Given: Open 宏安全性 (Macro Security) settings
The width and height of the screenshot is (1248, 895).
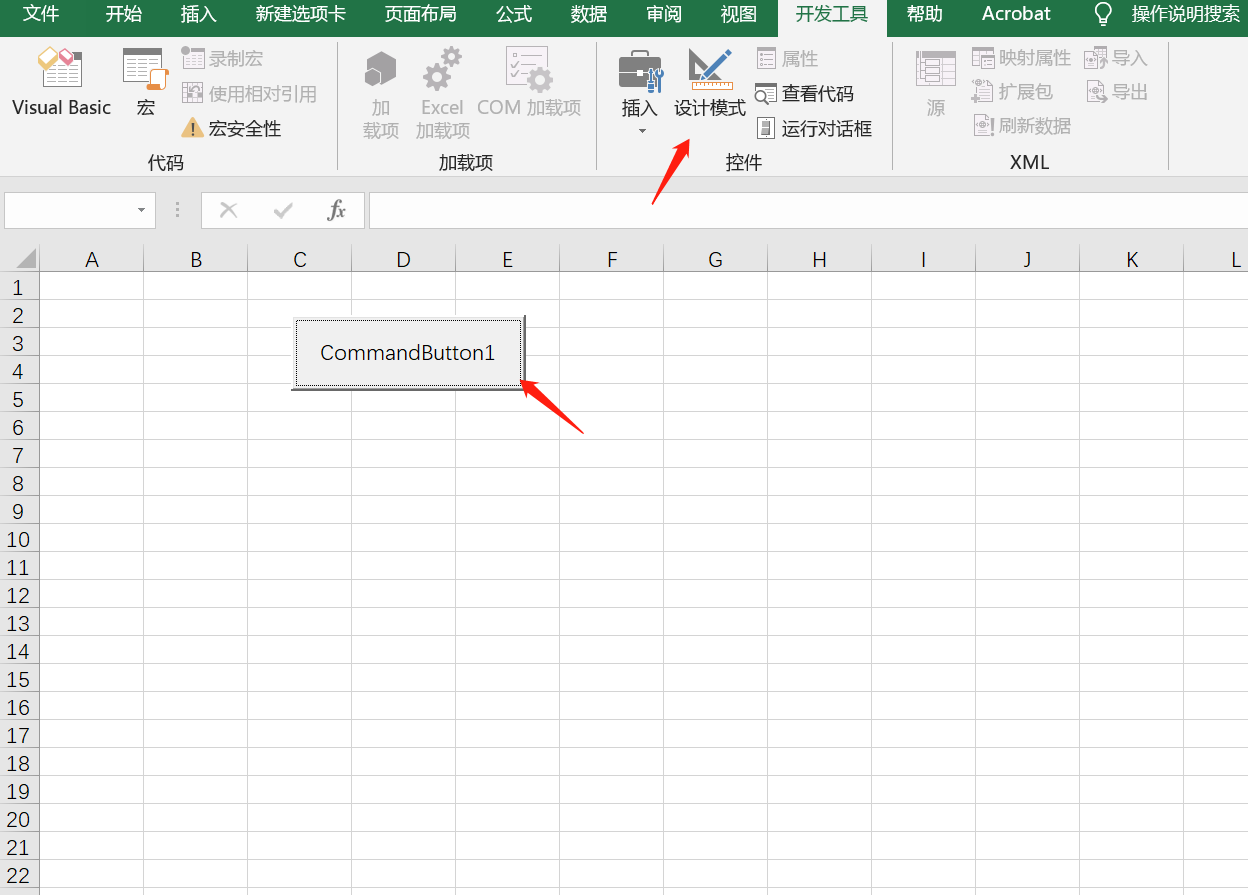Looking at the screenshot, I should 240,128.
